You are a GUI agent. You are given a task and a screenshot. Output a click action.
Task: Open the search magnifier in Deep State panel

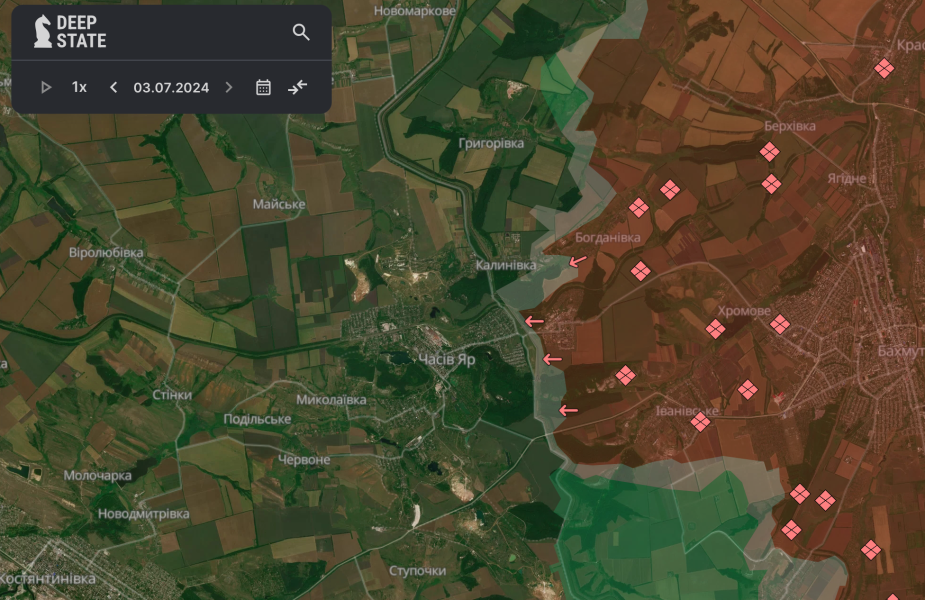pos(301,33)
